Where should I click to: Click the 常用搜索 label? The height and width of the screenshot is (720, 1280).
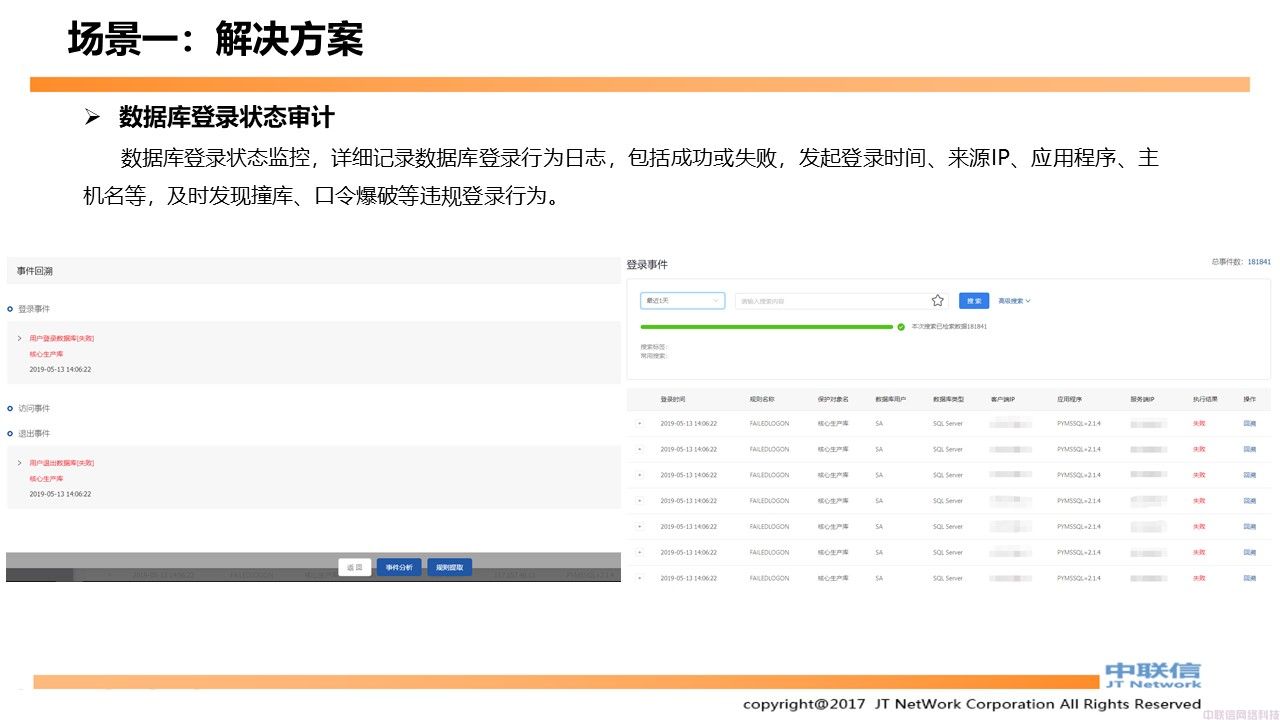[653, 356]
